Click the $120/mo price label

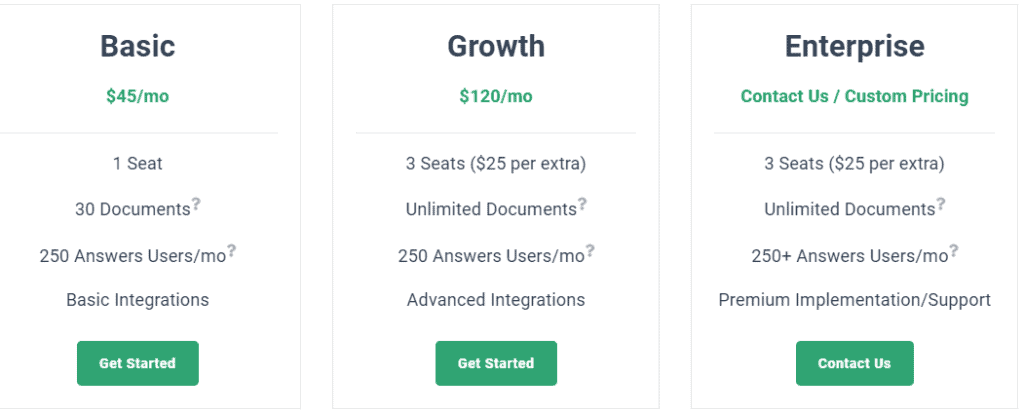[496, 96]
